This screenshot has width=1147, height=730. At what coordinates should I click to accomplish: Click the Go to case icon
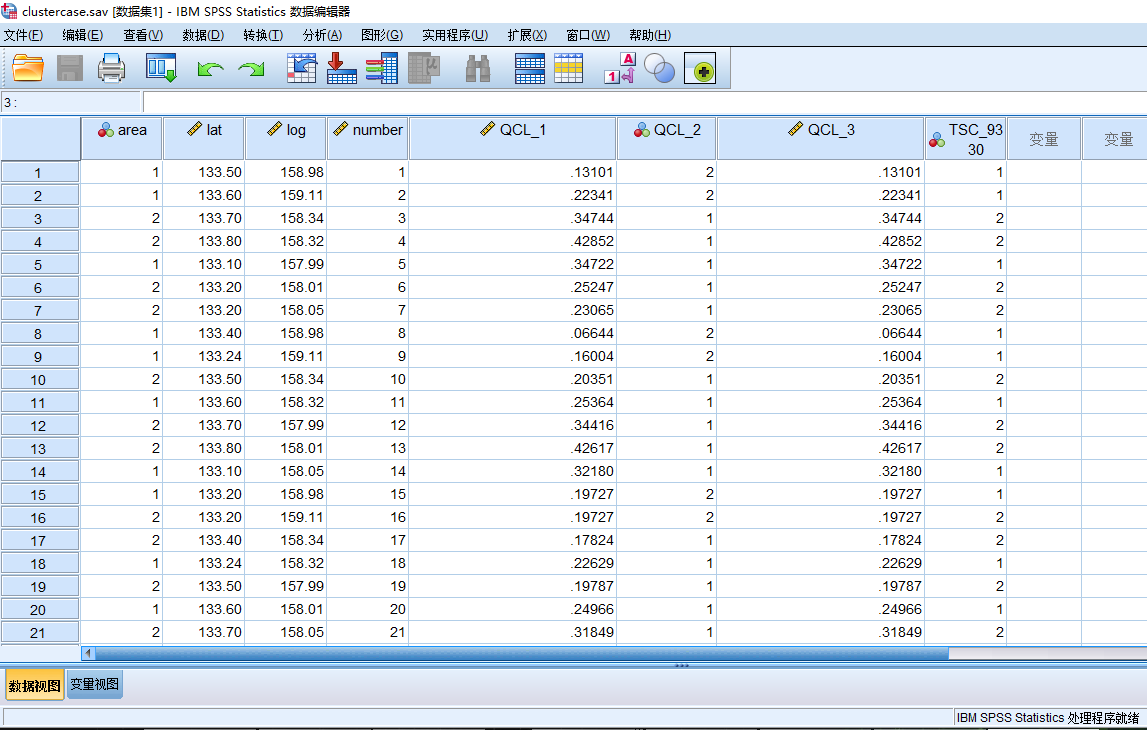point(301,69)
